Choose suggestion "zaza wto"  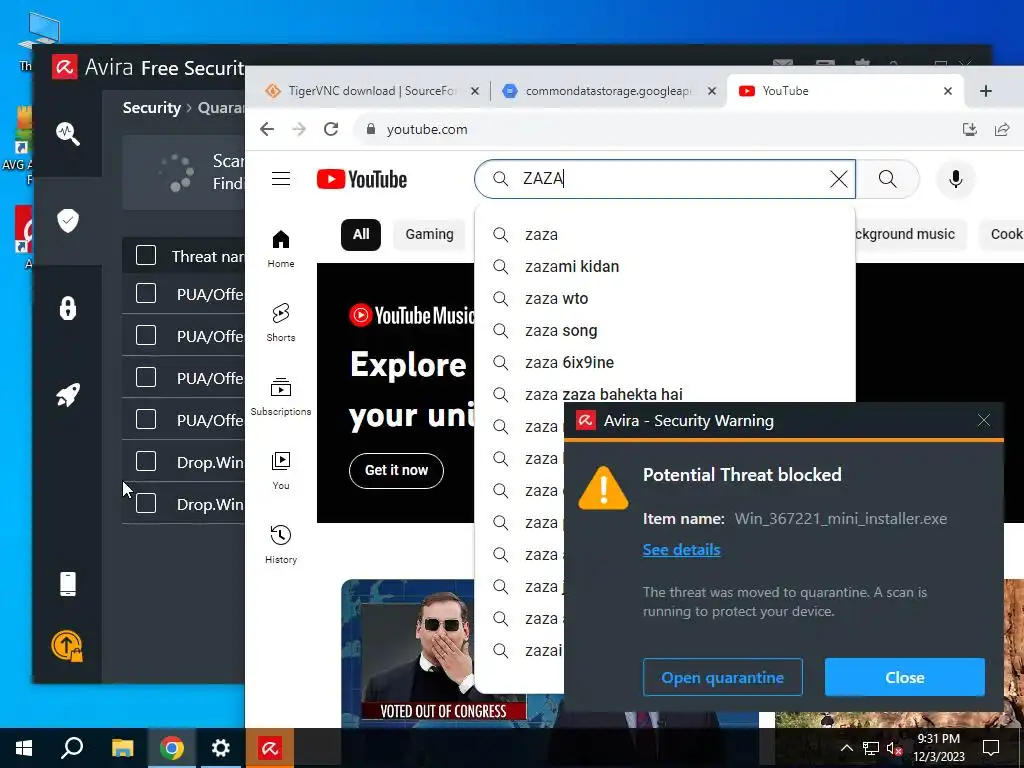(x=665, y=298)
